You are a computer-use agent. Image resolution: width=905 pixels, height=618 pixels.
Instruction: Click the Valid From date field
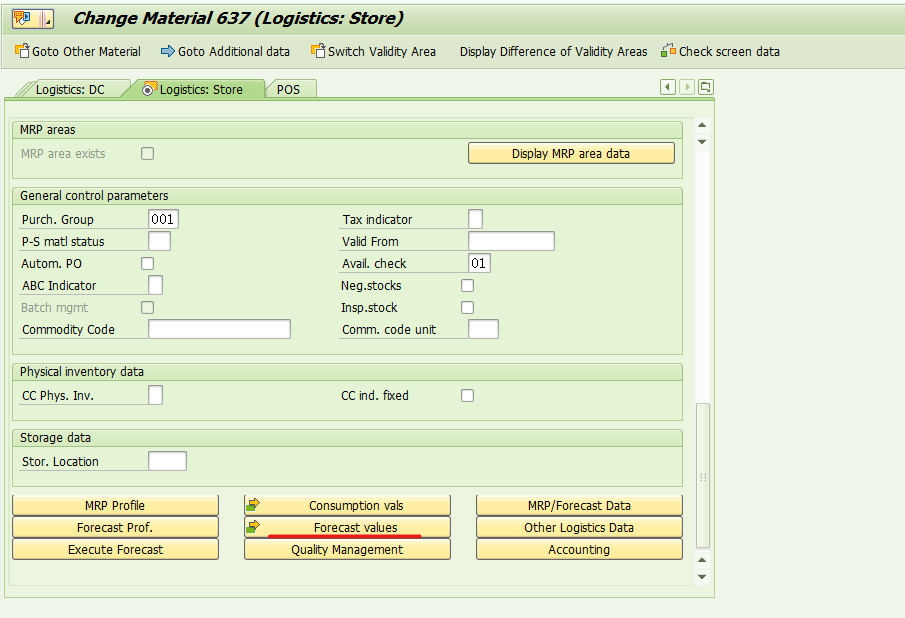511,242
